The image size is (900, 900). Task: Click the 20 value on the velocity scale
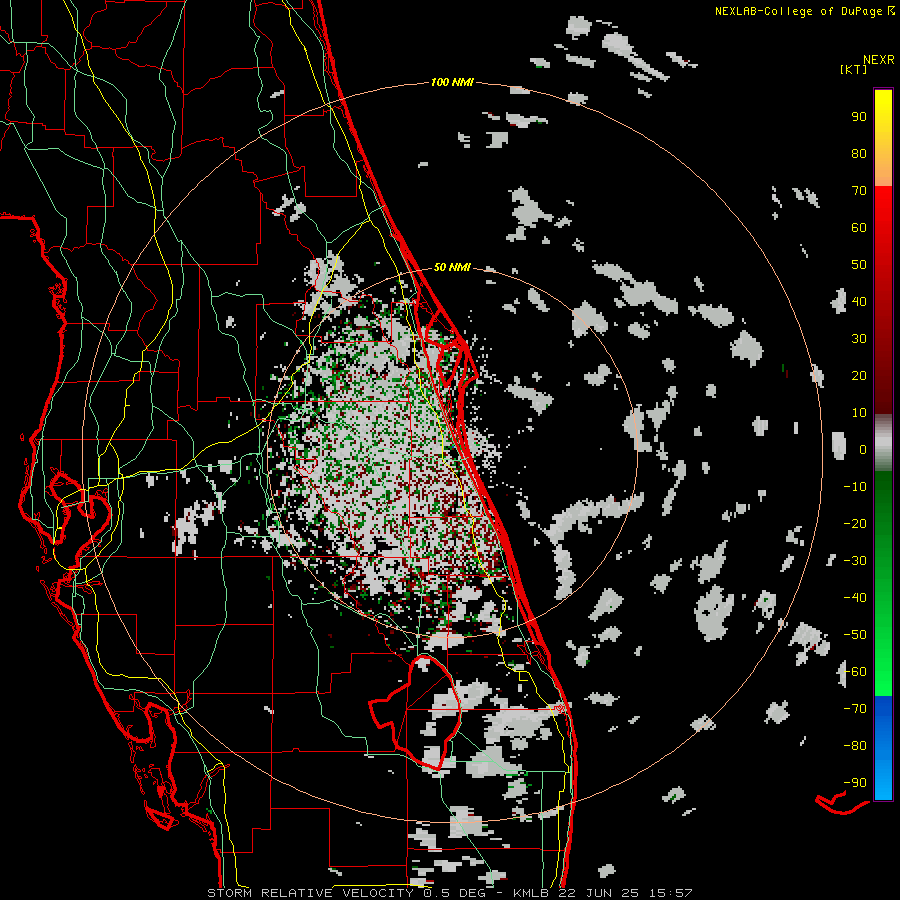(859, 375)
